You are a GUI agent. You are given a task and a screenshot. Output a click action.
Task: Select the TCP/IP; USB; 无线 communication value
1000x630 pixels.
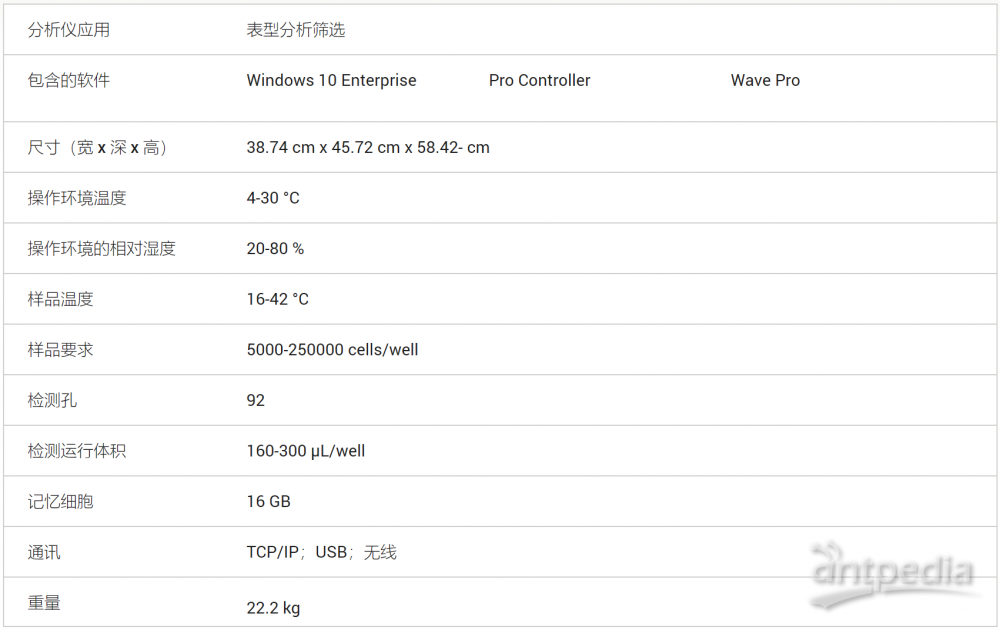(x=321, y=552)
